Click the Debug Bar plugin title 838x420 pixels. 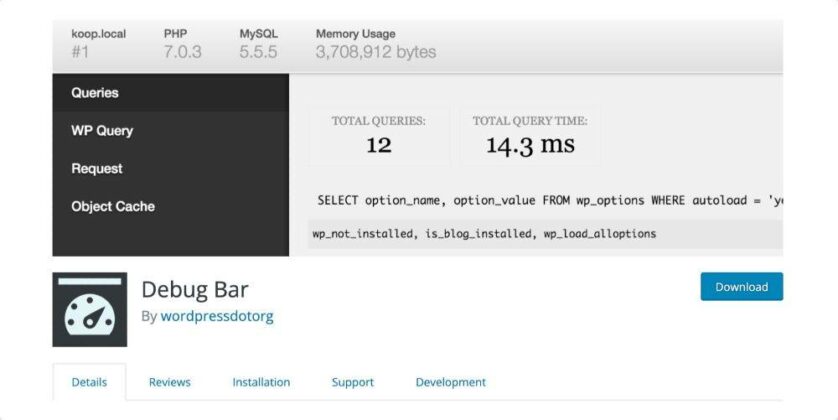[x=194, y=290]
